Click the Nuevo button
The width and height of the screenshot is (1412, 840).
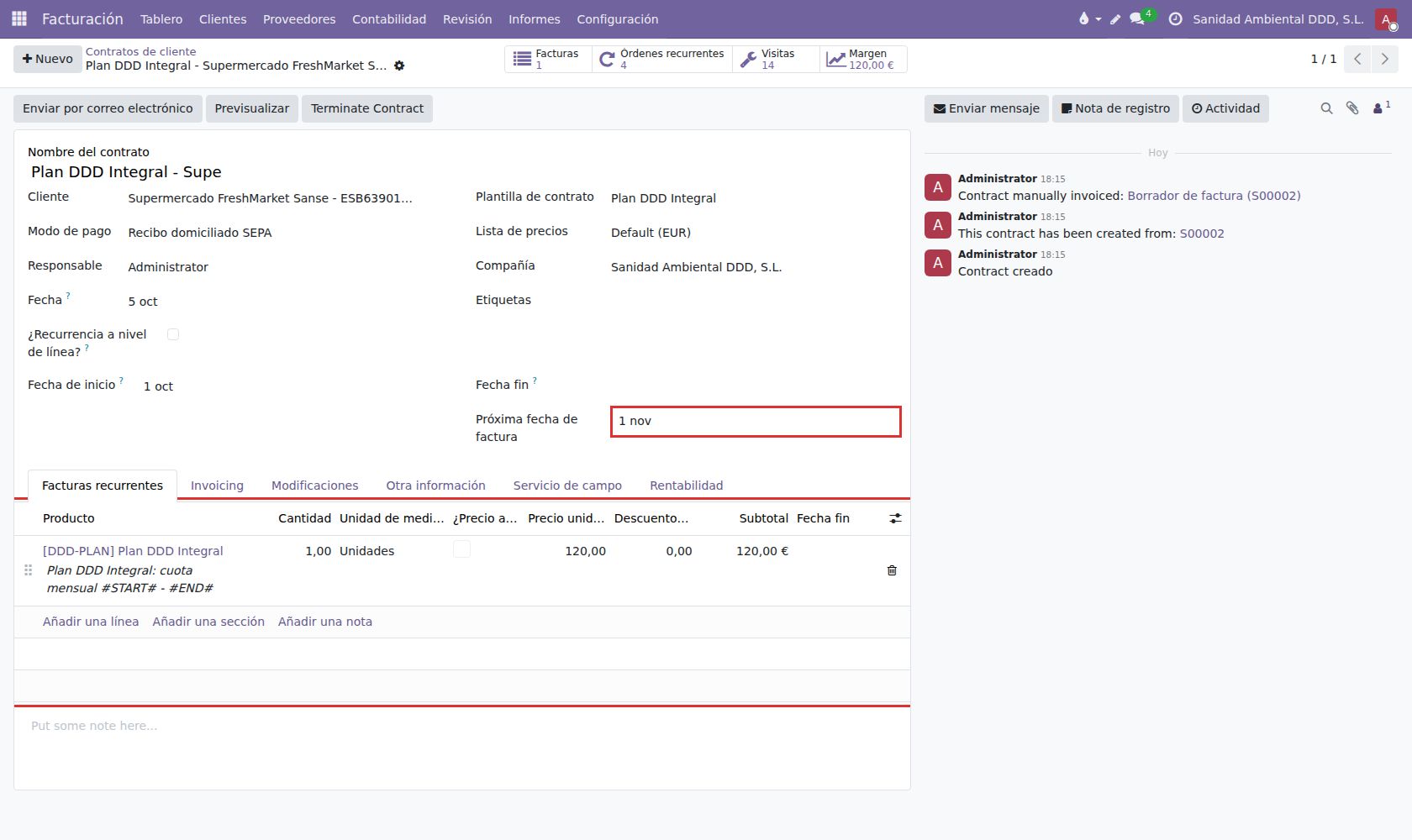(48, 59)
